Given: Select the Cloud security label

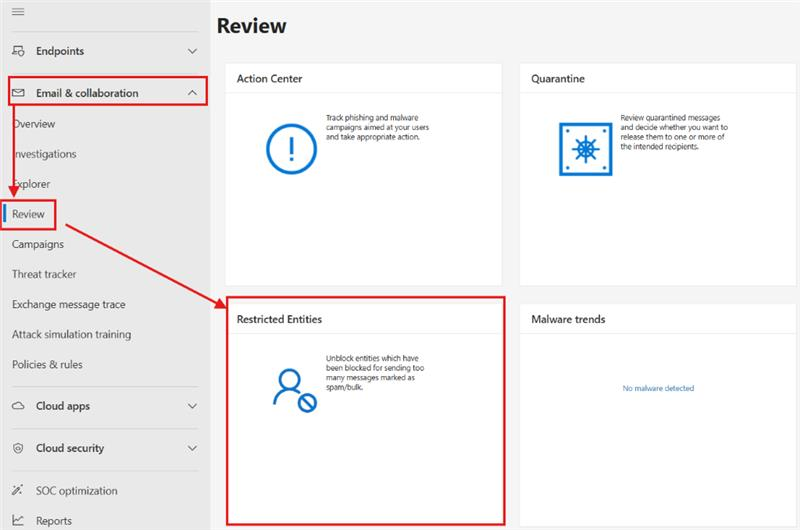Looking at the screenshot, I should pyautogui.click(x=70, y=448).
